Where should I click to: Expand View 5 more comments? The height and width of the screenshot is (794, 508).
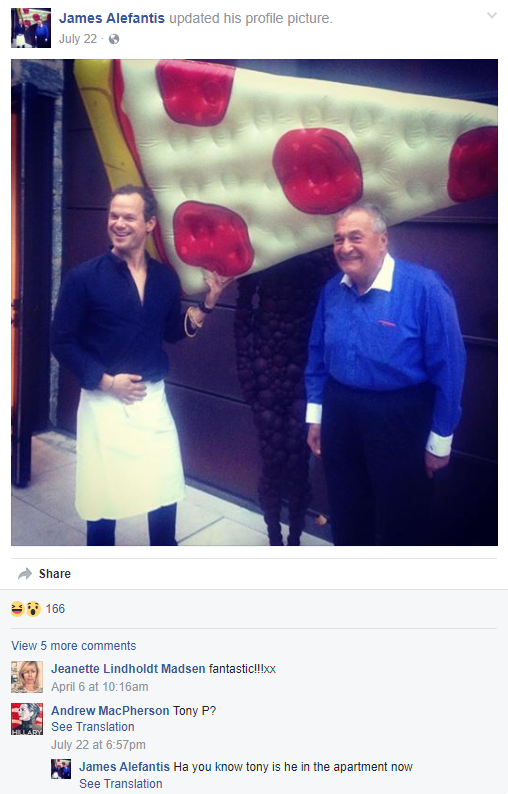pyautogui.click(x=74, y=646)
